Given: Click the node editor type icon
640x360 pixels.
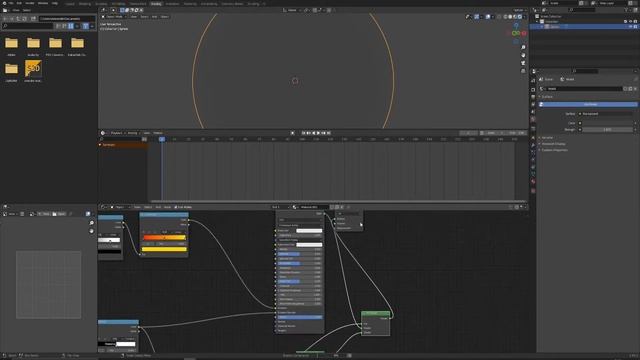Looking at the screenshot, I should coord(104,207).
